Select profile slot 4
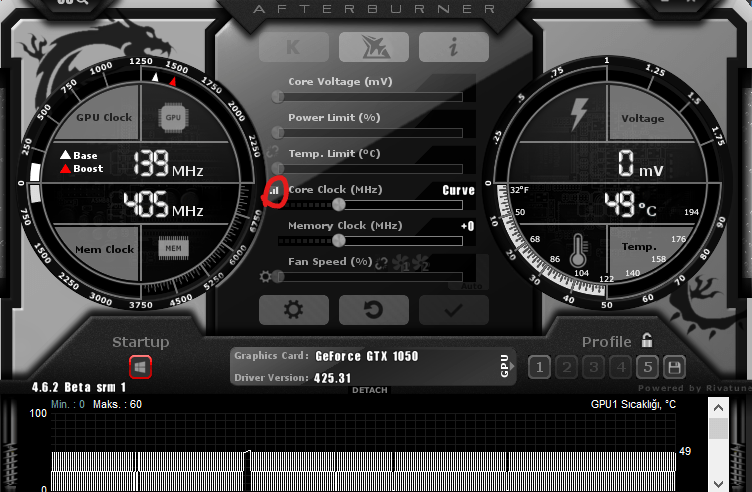Image resolution: width=752 pixels, height=492 pixels. point(621,368)
